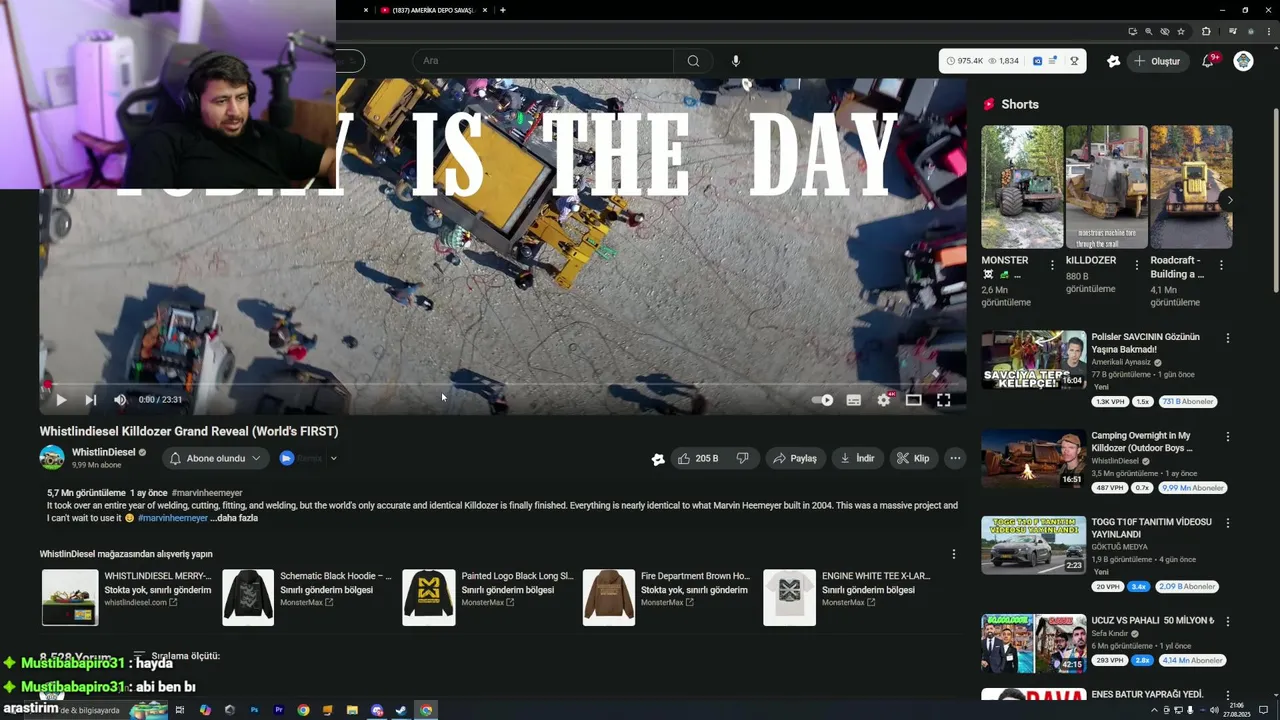Open the vidIQ extension icon in the header

click(1113, 61)
